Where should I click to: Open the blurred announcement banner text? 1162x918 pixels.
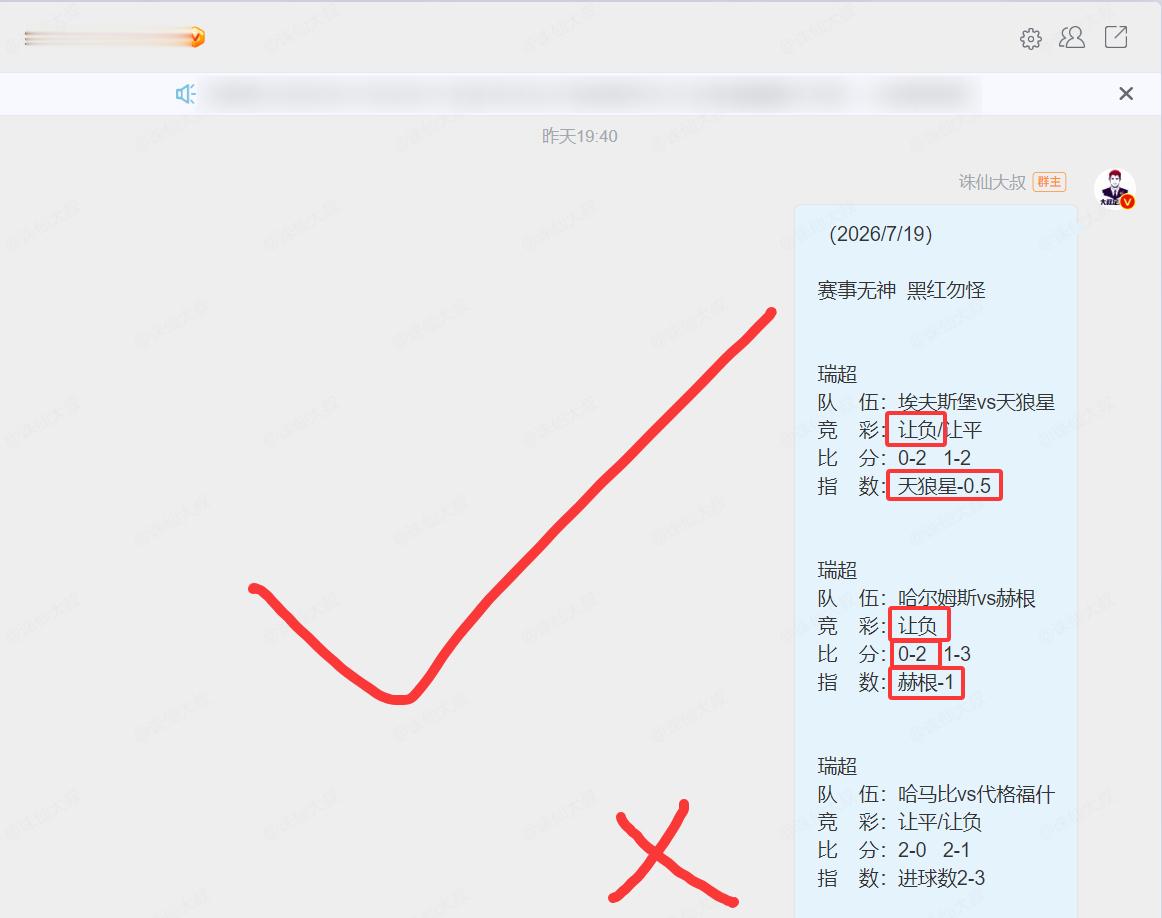593,94
